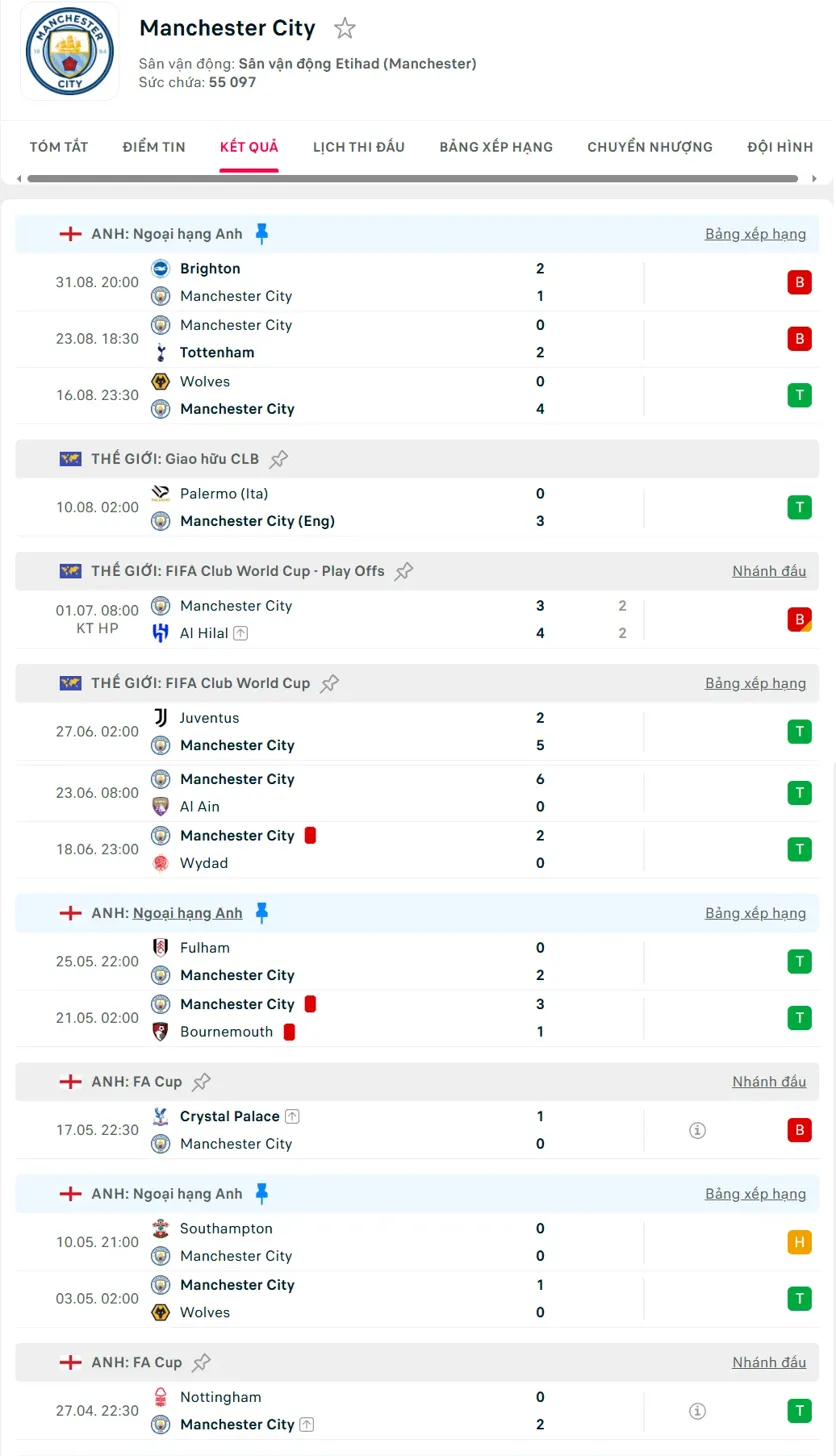Open the LỊCH THI ĐẤU tab

coord(359,147)
